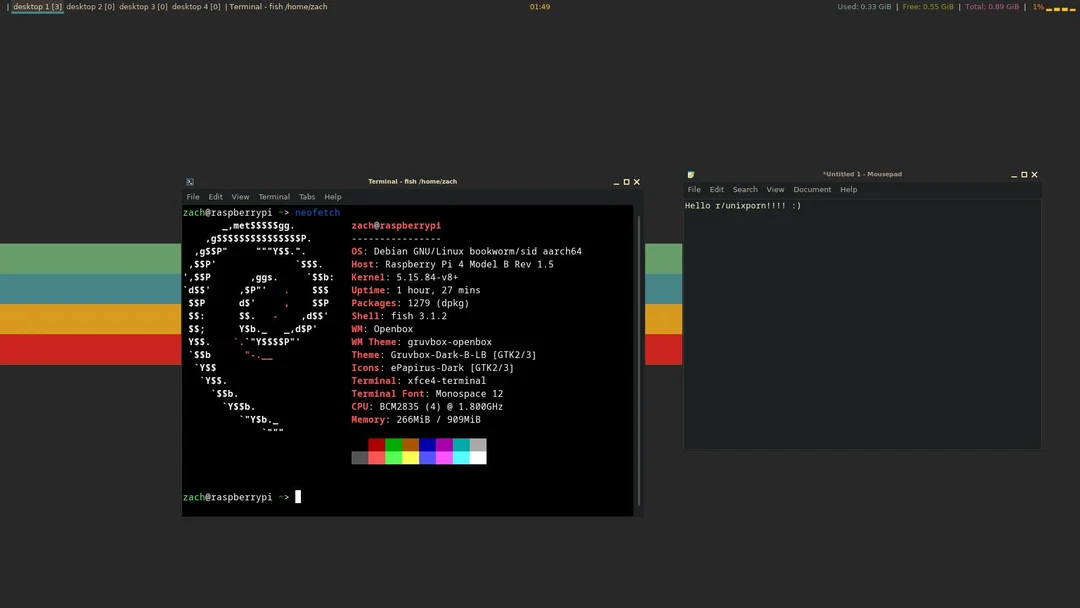Open Mousepad's Help menu
This screenshot has height=608, width=1080.
click(848, 189)
